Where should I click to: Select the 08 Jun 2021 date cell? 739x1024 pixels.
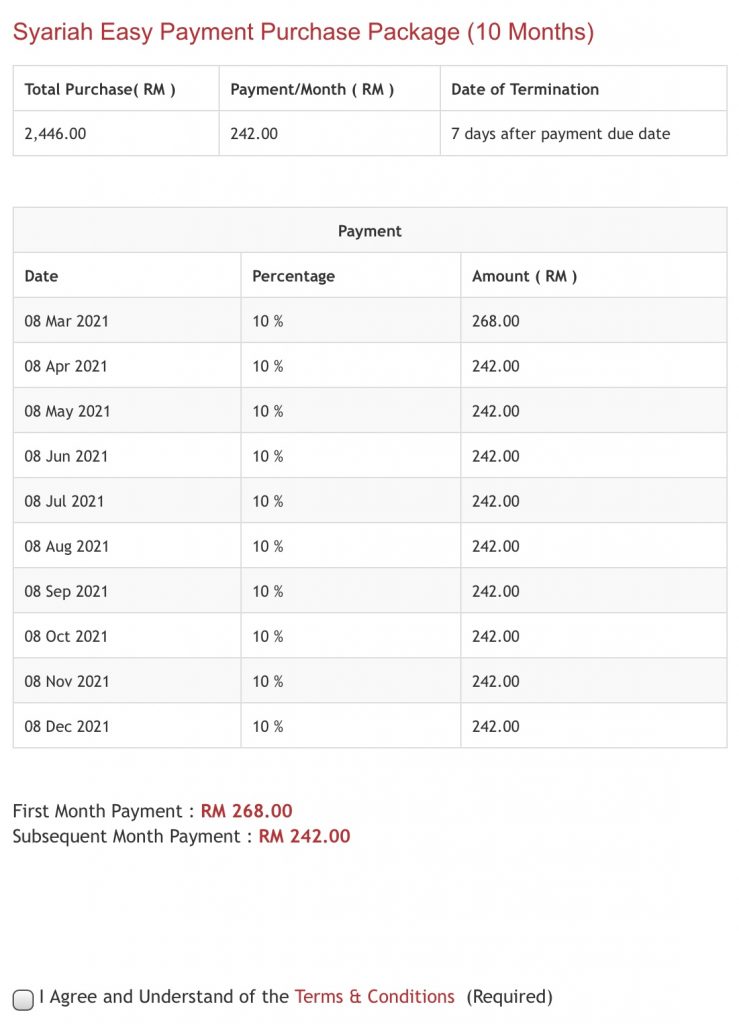(x=66, y=456)
